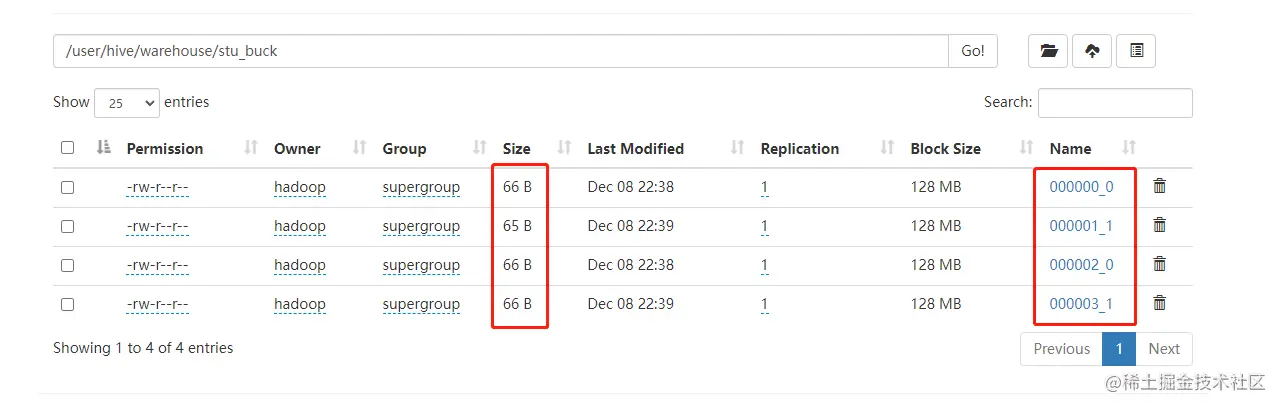
Task: Open file link 000002_0
Action: coord(1081,265)
